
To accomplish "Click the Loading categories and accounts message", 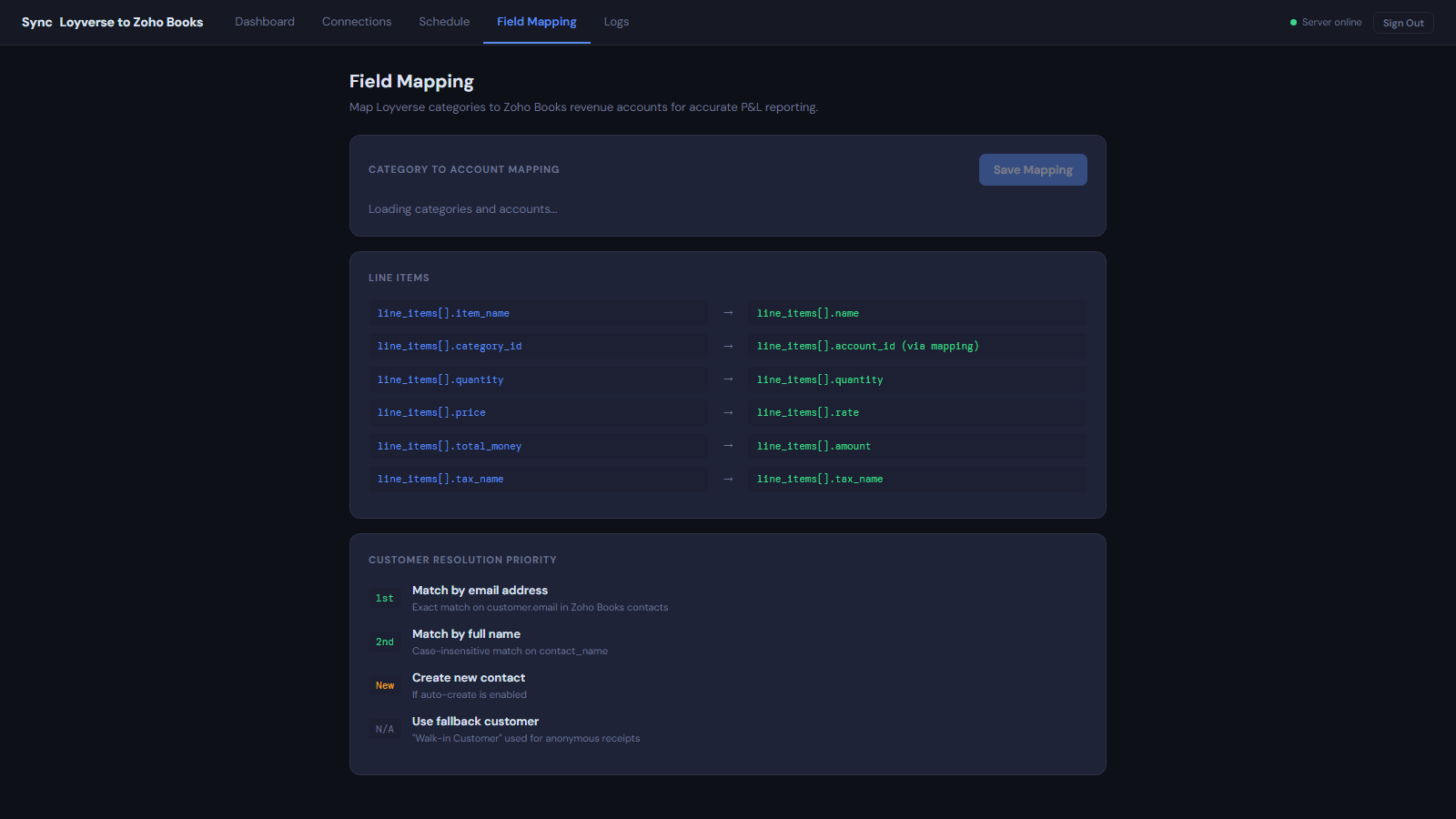I will point(462,209).
